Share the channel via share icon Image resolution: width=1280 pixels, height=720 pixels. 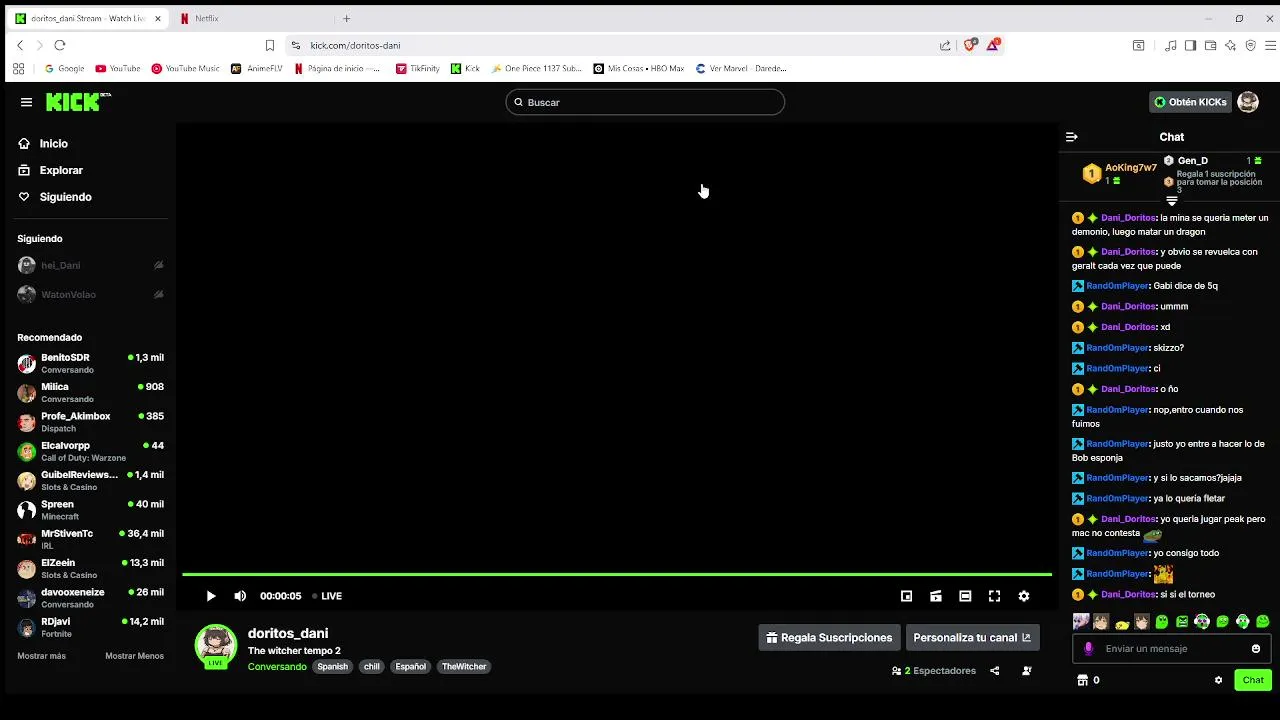(994, 671)
